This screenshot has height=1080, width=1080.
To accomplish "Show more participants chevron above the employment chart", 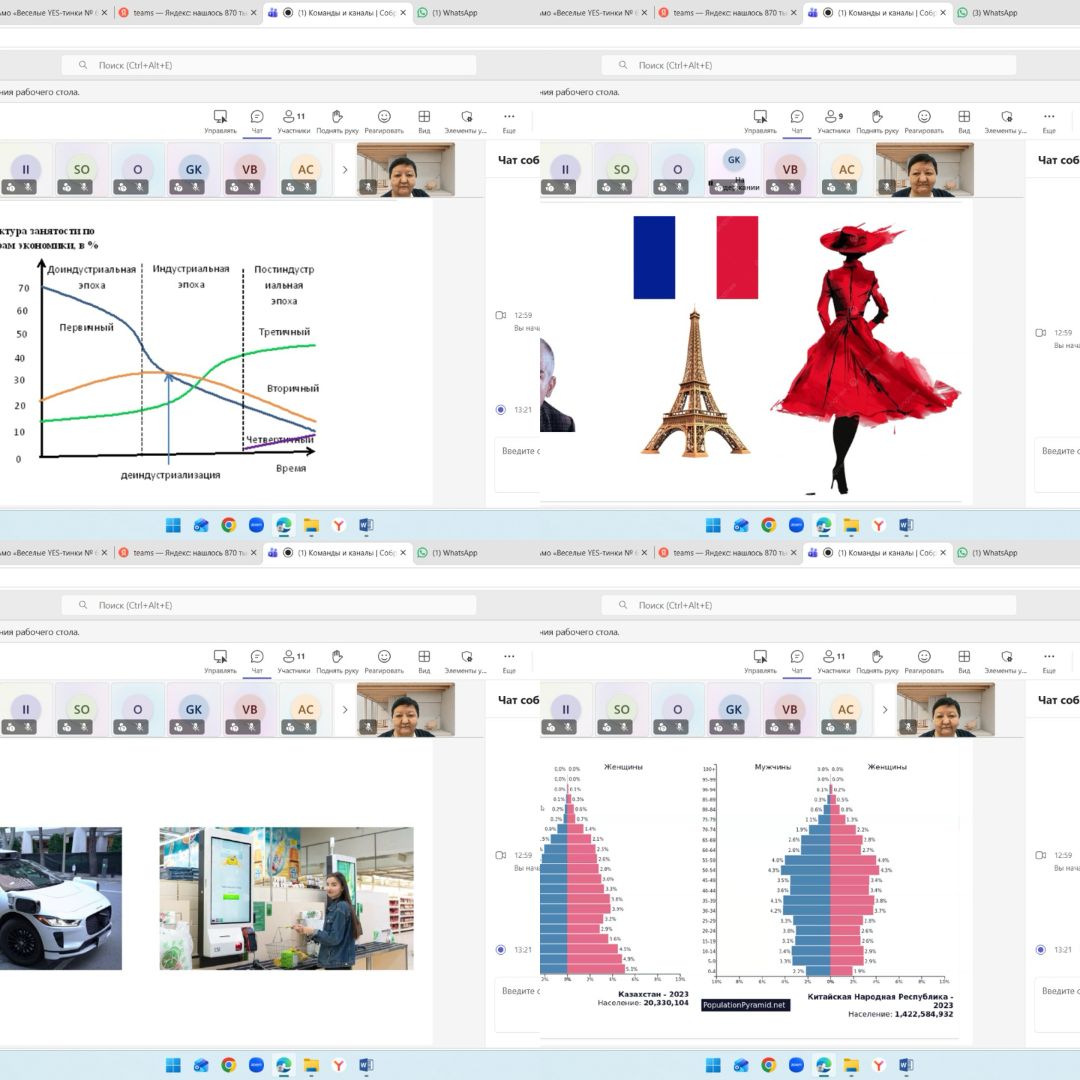I will tap(345, 169).
